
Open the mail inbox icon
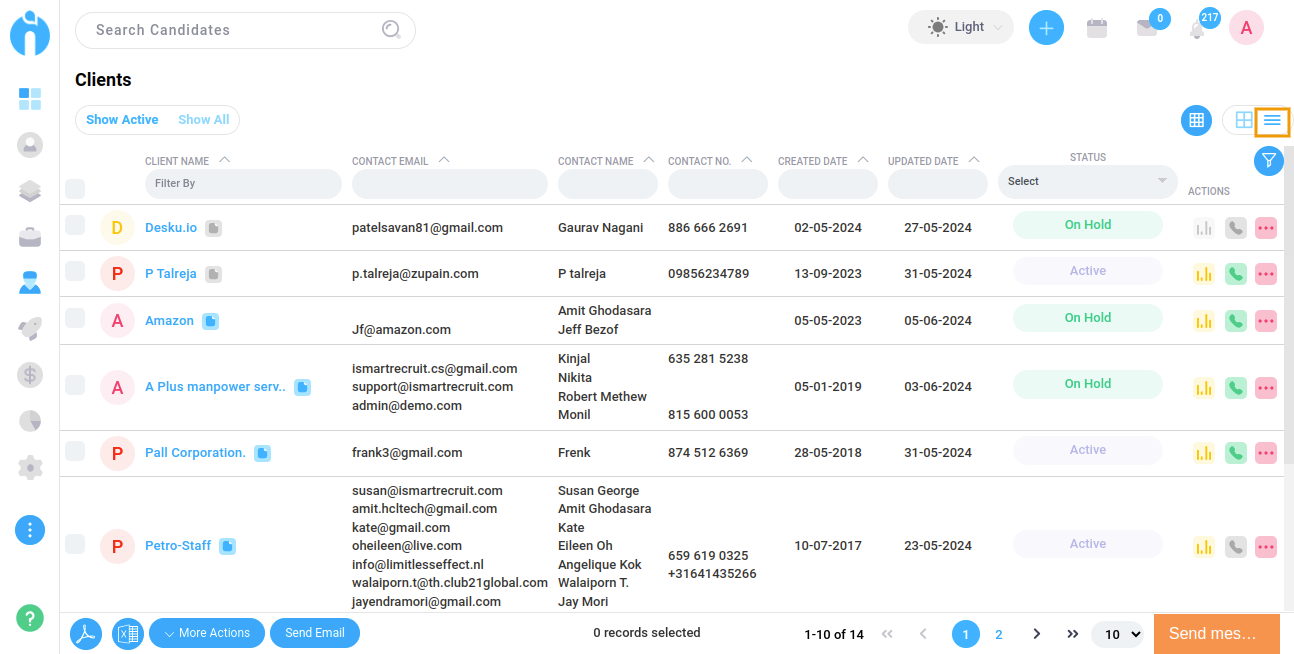pyautogui.click(x=1147, y=28)
